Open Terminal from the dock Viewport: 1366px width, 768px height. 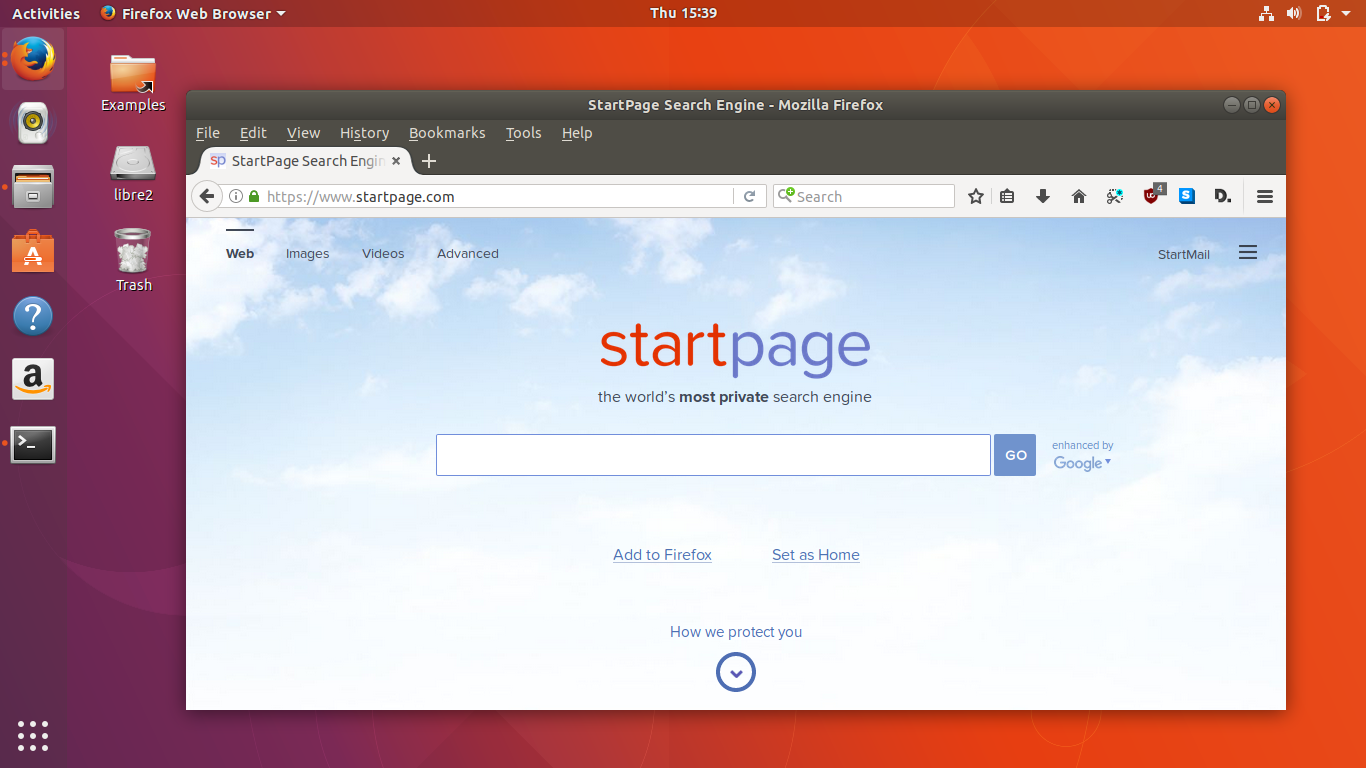tap(33, 444)
